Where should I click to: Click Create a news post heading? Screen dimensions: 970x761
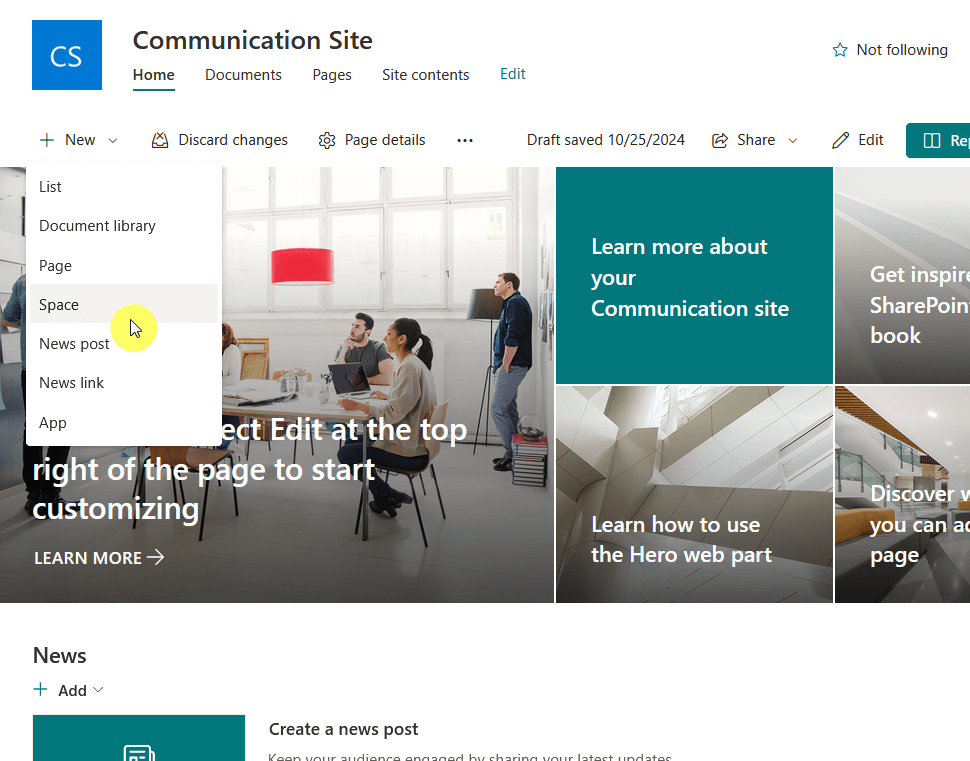point(343,729)
